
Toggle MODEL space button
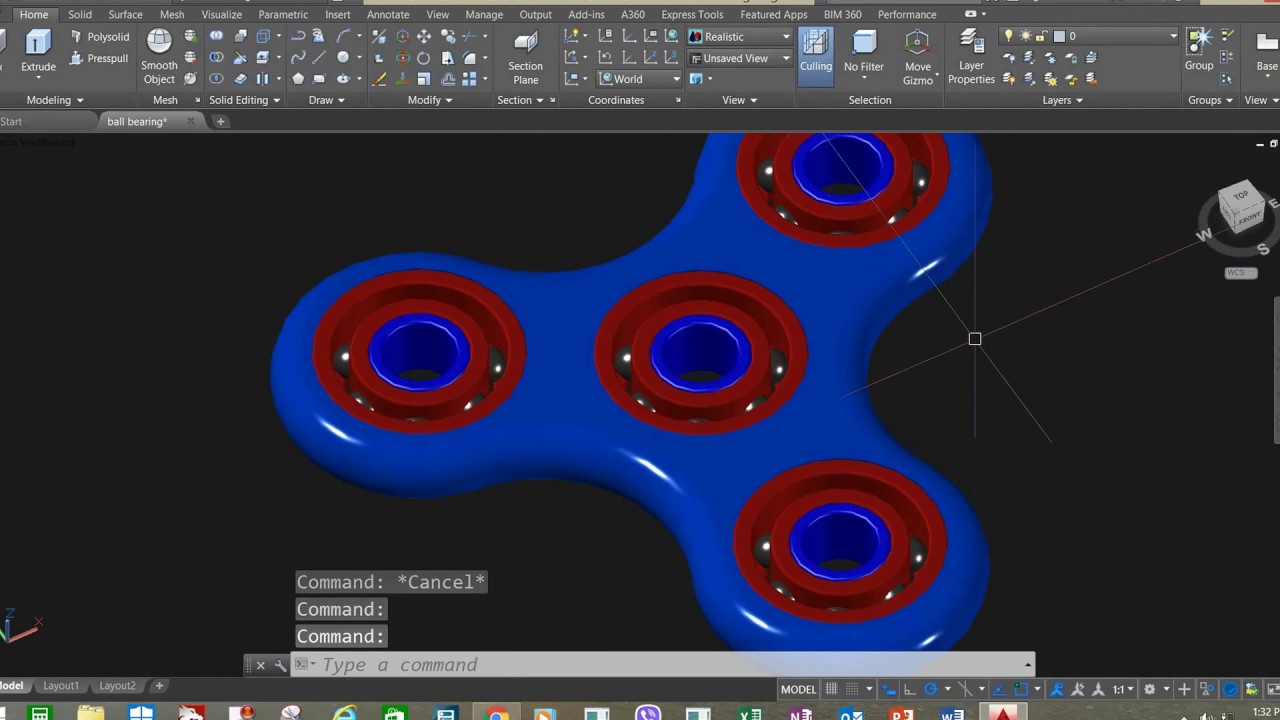[798, 689]
